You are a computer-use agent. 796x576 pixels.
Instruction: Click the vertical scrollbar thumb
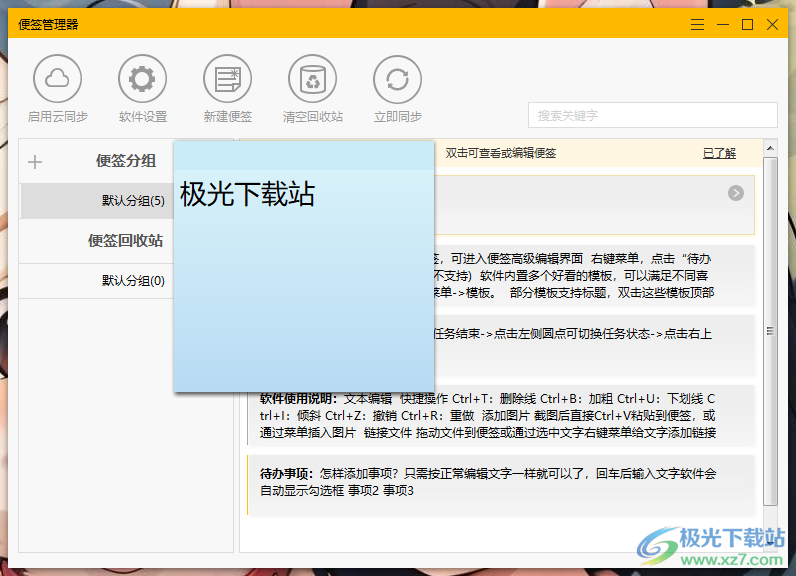coord(771,331)
